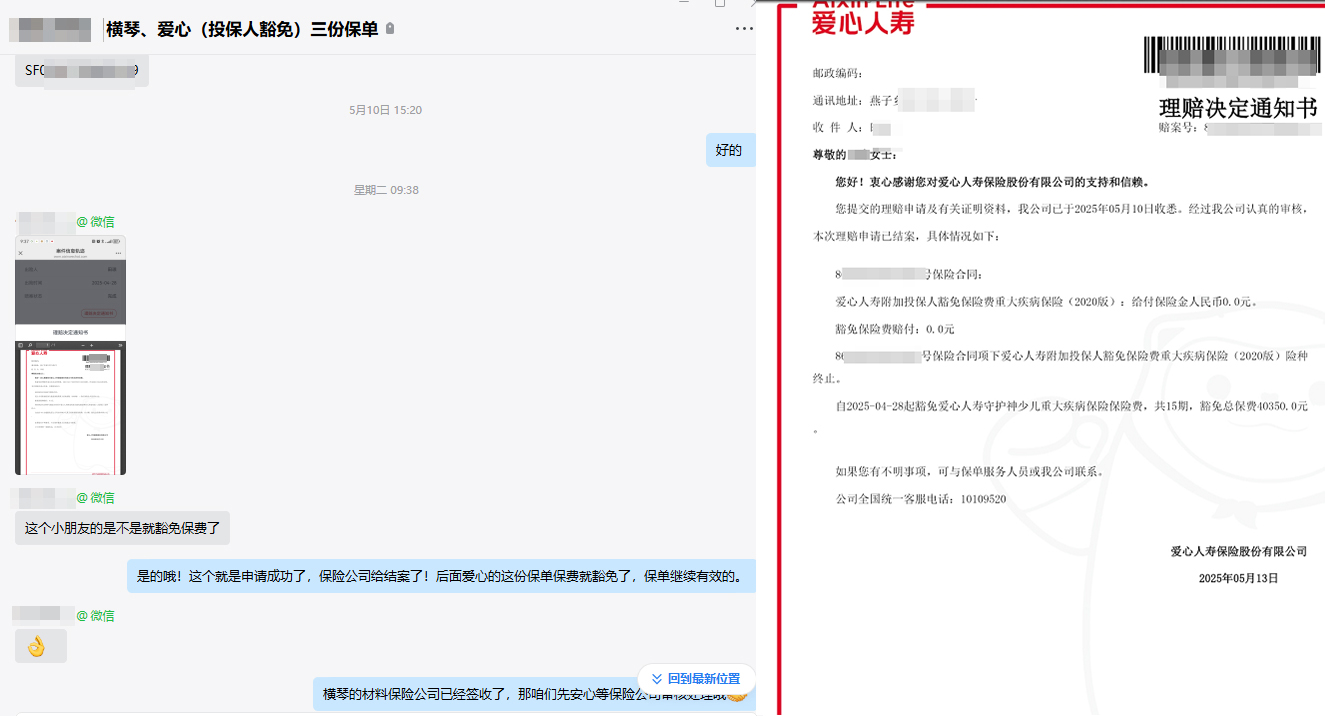This screenshot has height=716, width=1325.
Task: Click the chat title 横琴、爱心（投保人豁免）三份保单
Action: (x=242, y=29)
